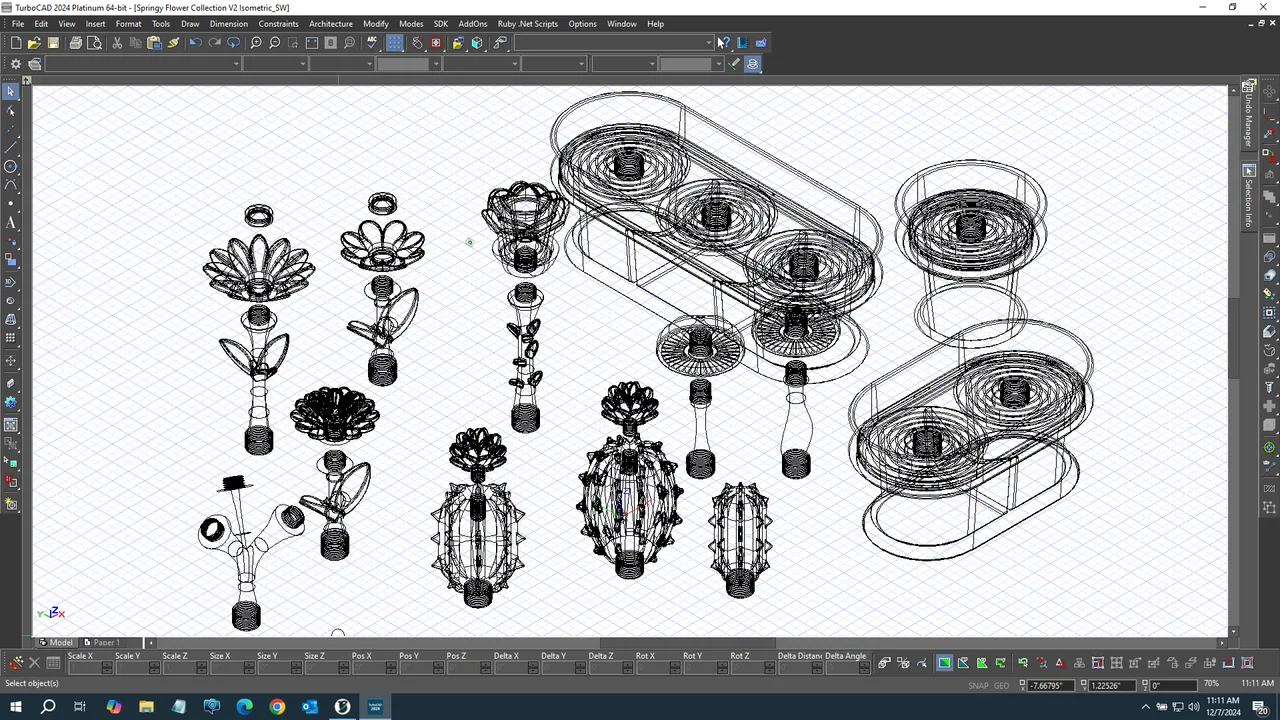Open the Constraints menu
Image resolution: width=1280 pixels, height=720 pixels.
(x=278, y=24)
